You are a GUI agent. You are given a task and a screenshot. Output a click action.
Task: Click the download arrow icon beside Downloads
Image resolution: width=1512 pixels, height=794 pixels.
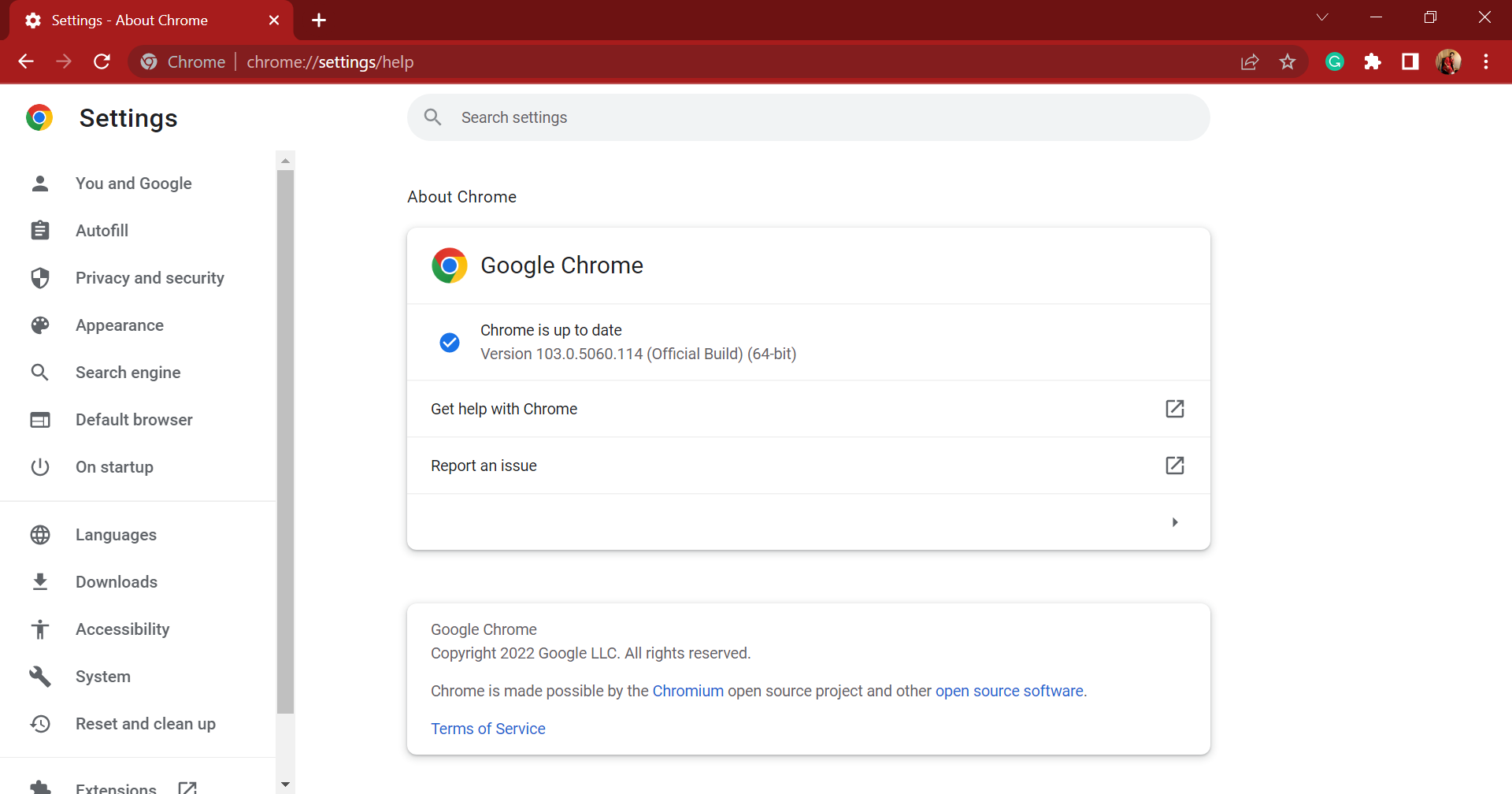click(40, 582)
